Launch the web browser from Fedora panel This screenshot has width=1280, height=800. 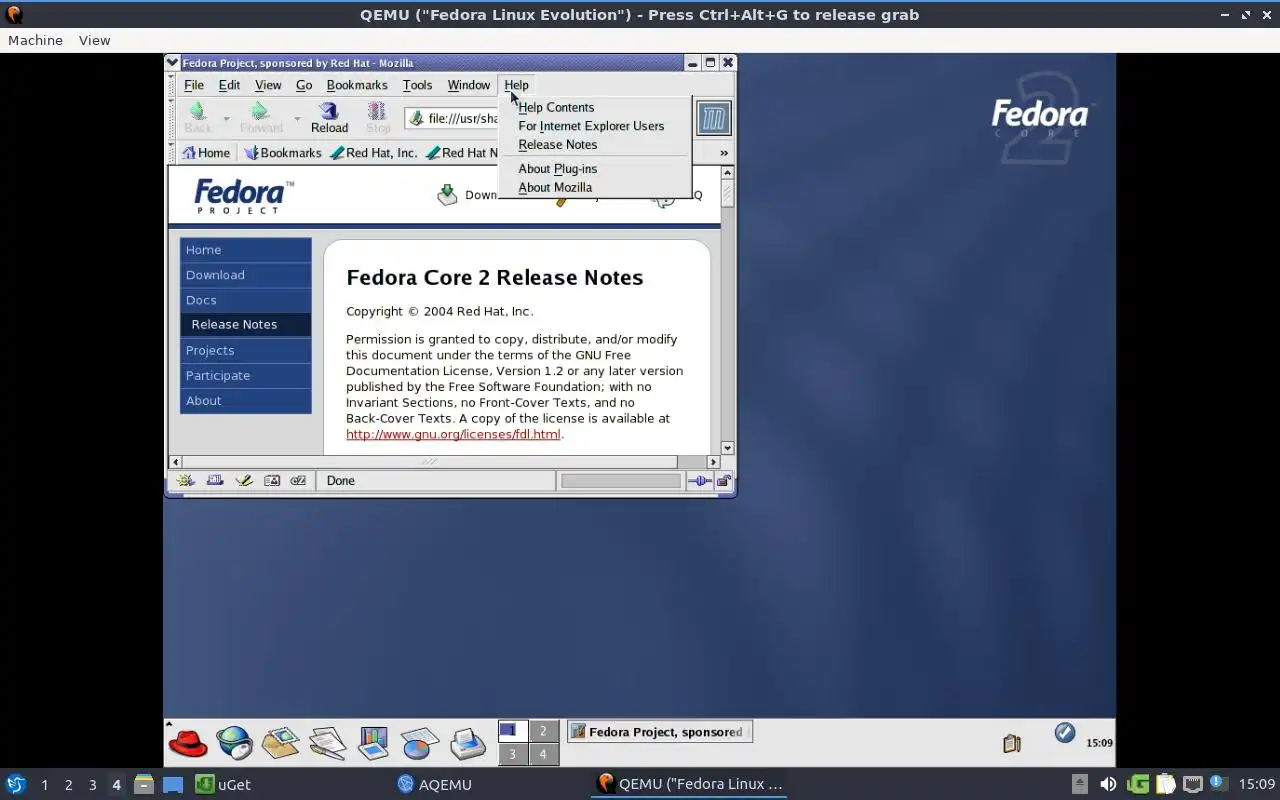coord(235,743)
